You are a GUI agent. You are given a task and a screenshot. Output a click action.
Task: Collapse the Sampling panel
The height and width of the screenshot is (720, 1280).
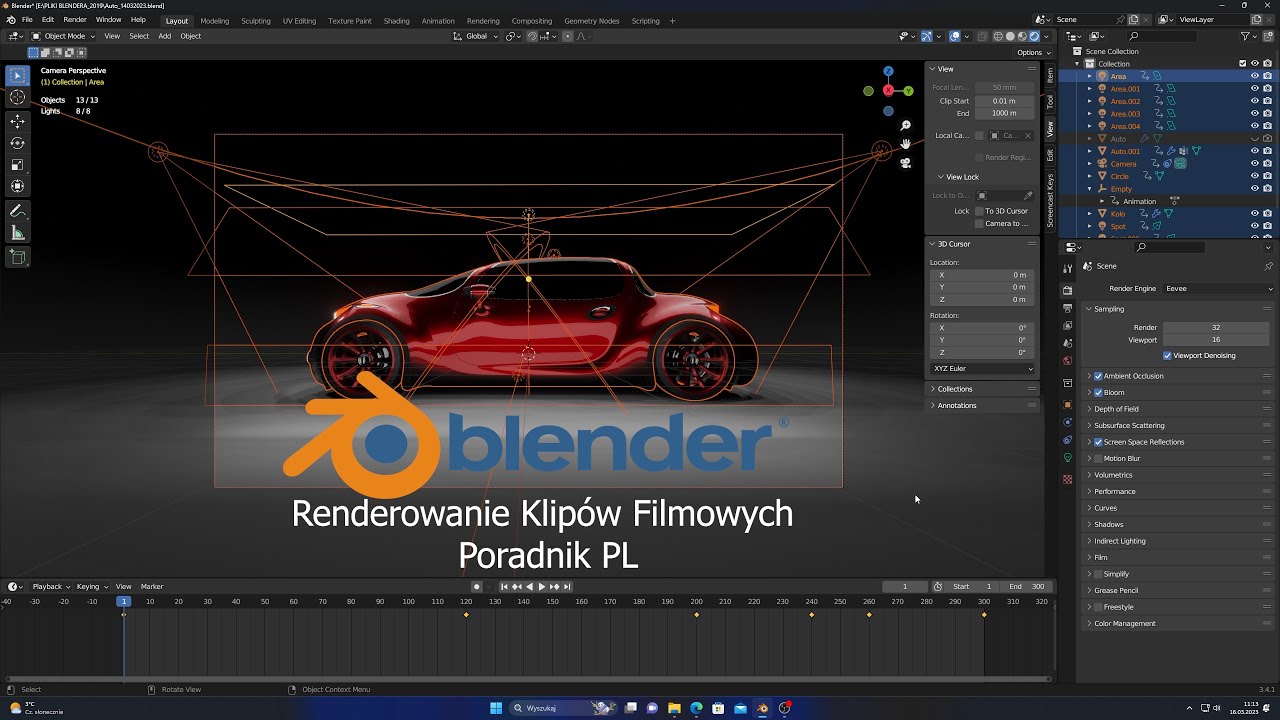pos(1108,309)
